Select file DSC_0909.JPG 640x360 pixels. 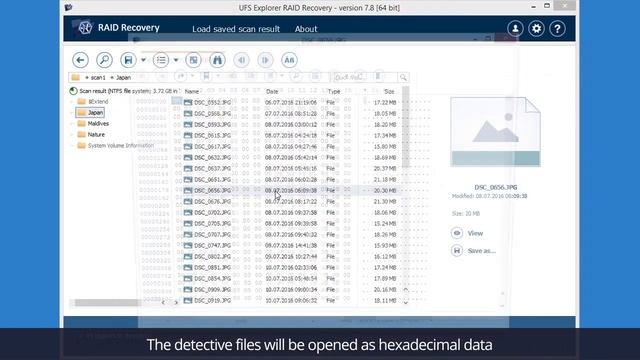(x=212, y=290)
